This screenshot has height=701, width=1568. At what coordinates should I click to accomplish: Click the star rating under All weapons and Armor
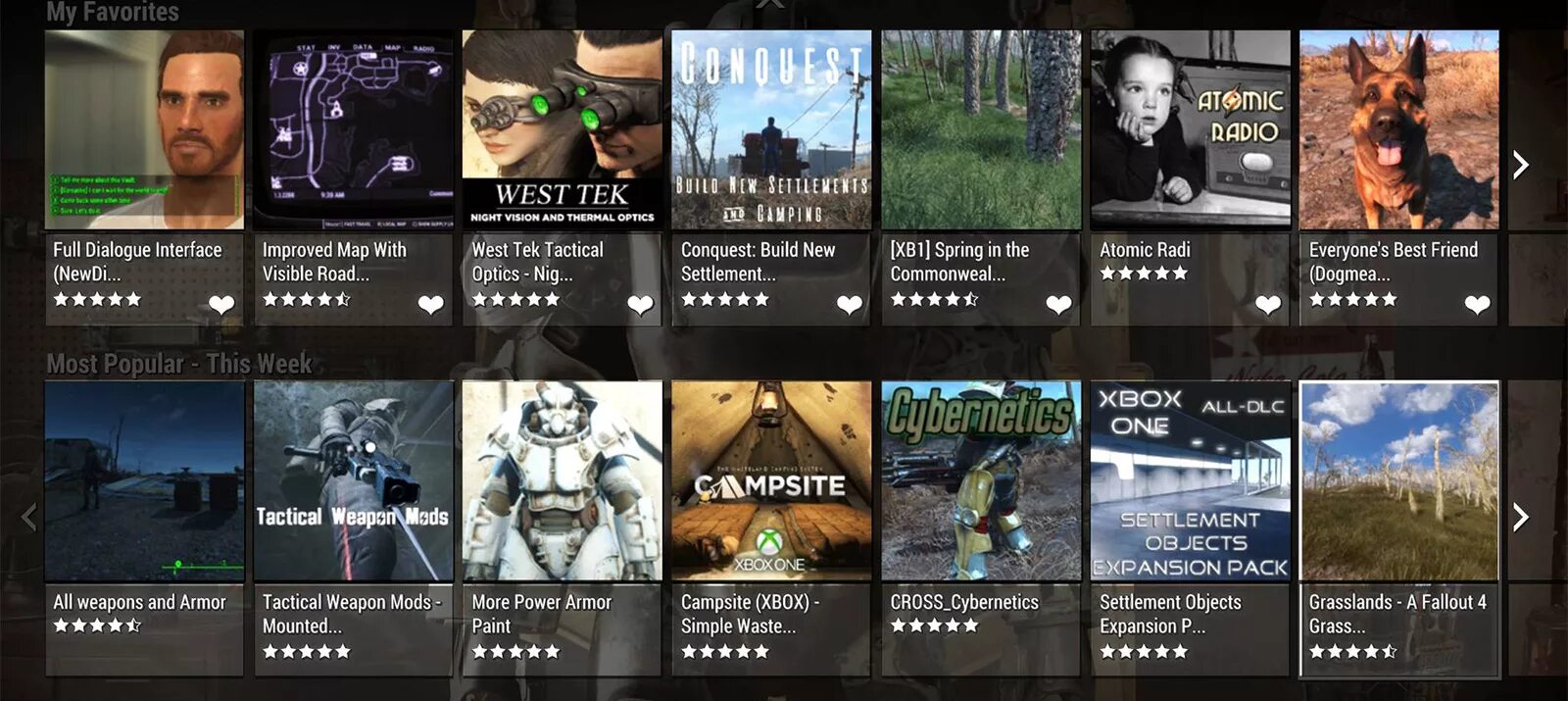[97, 626]
